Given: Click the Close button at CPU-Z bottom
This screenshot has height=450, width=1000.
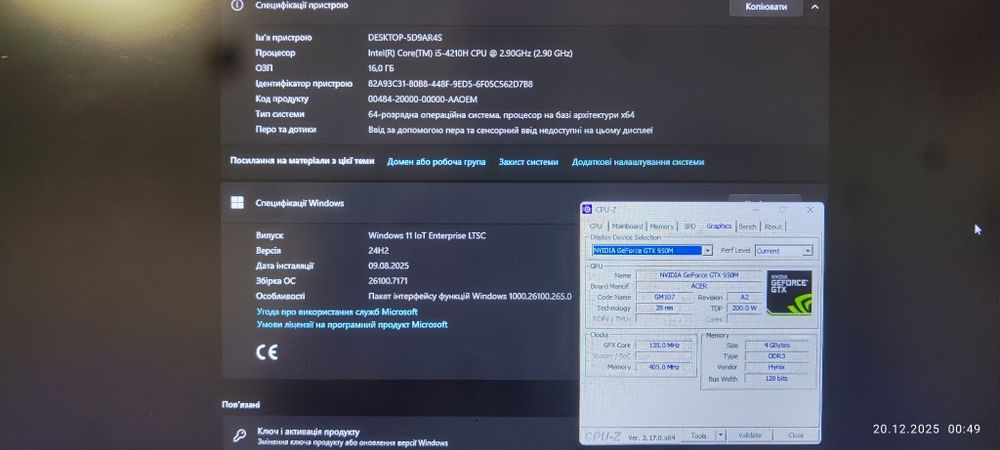Looking at the screenshot, I should (x=796, y=435).
